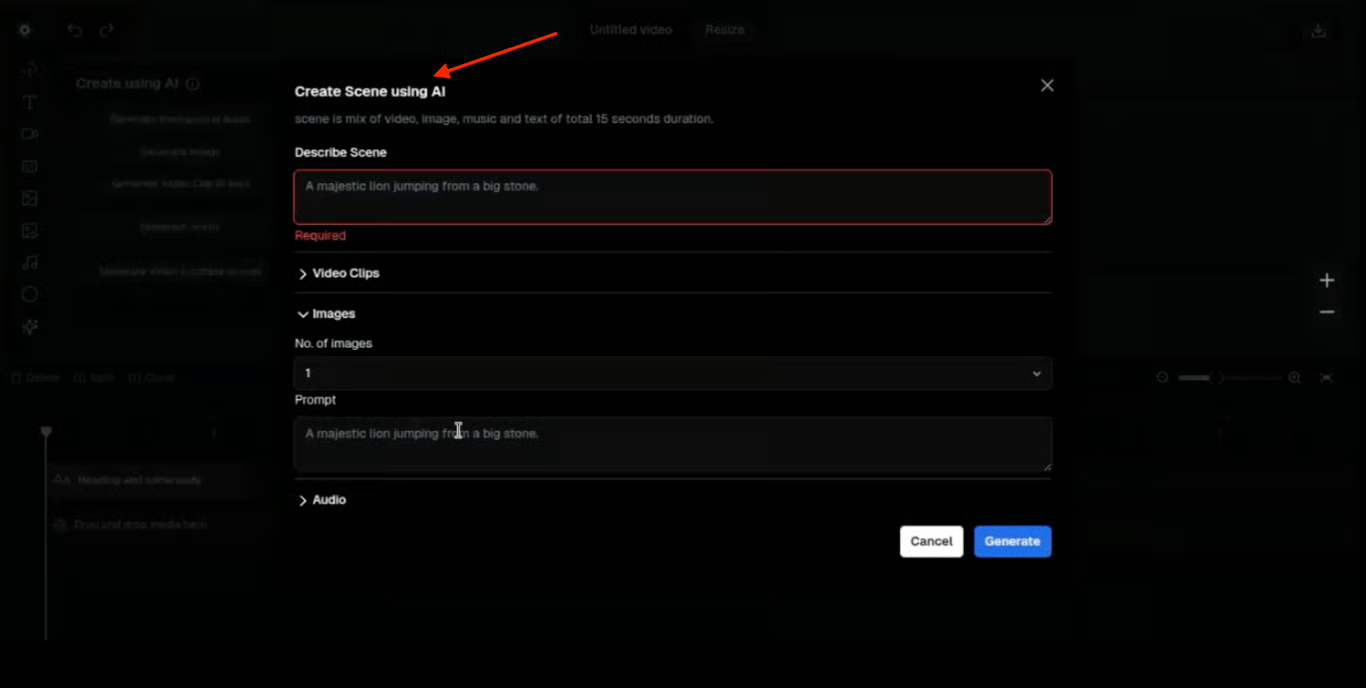Open the AI sparkle tool in sidebar
The height and width of the screenshot is (688, 1366).
30,327
